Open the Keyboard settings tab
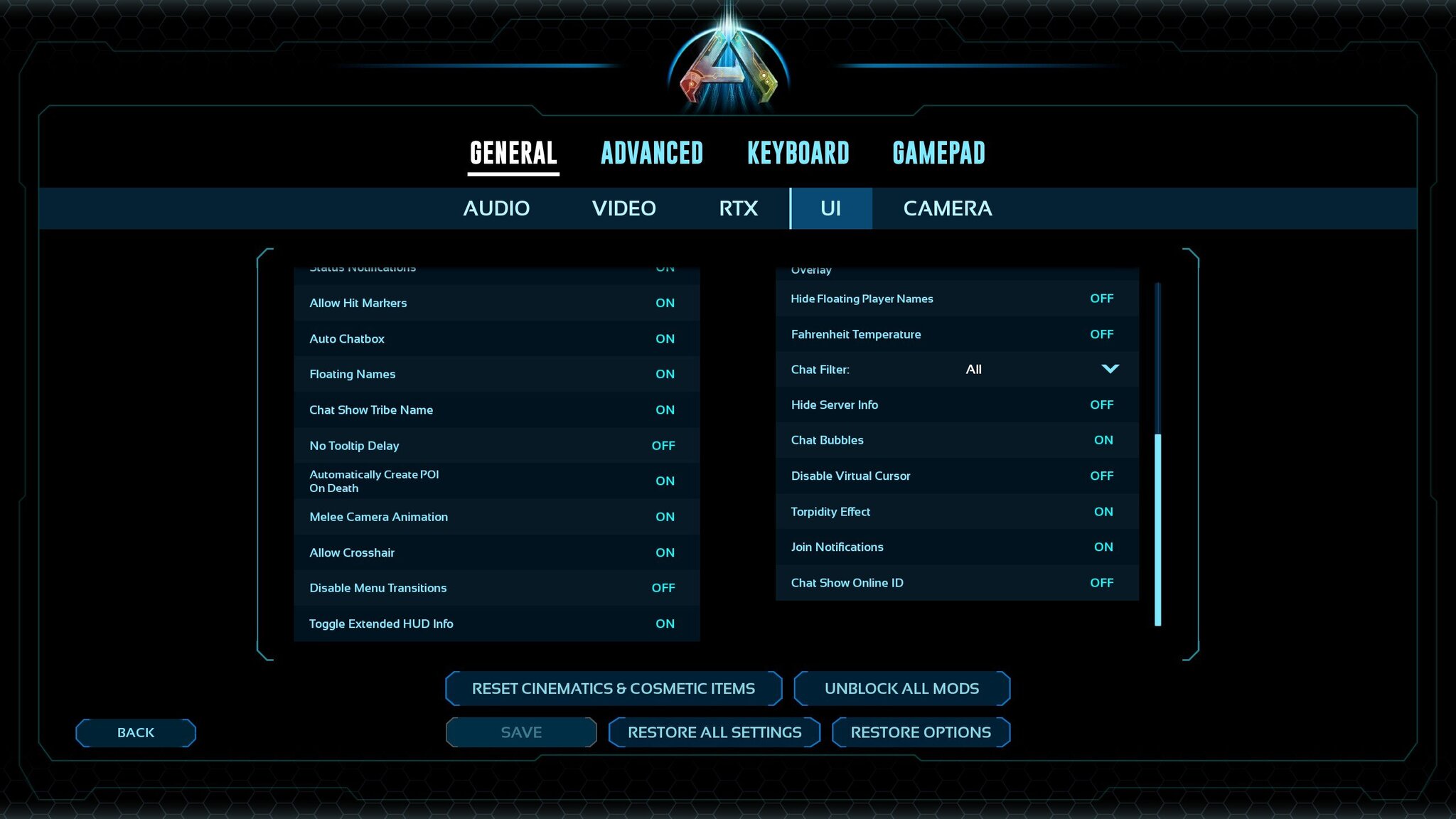The image size is (1456, 819). click(x=798, y=154)
